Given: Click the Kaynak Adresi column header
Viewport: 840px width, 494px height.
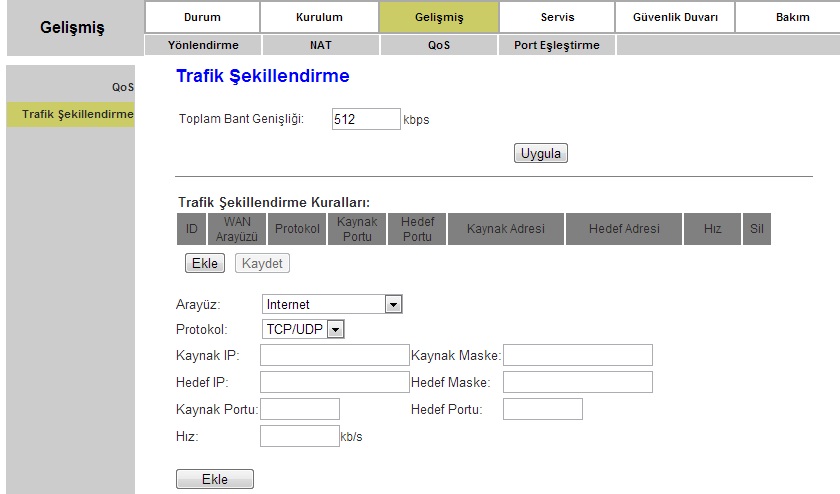Looking at the screenshot, I should point(506,229).
